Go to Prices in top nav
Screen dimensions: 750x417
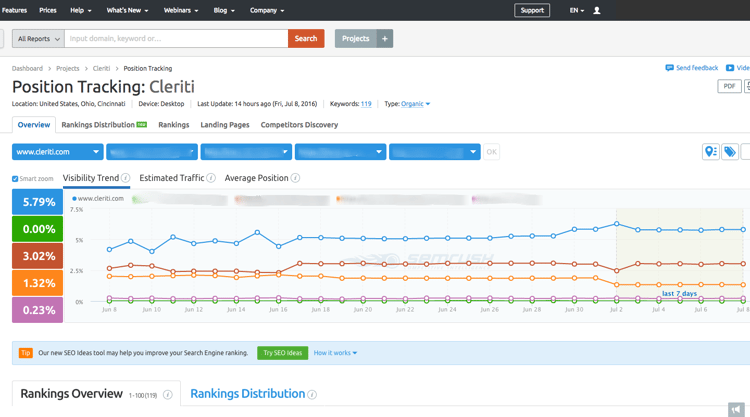pyautogui.click(x=48, y=10)
